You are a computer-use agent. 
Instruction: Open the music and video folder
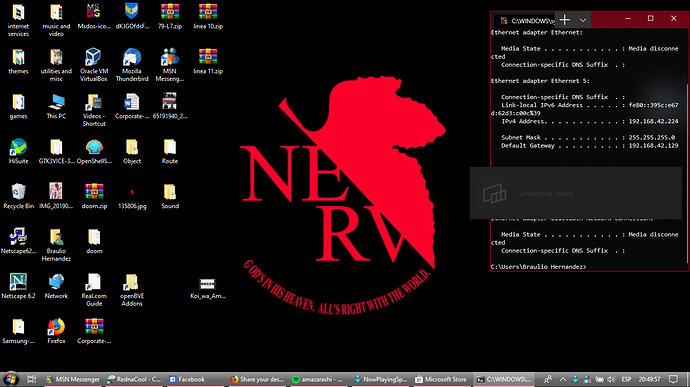pos(56,20)
